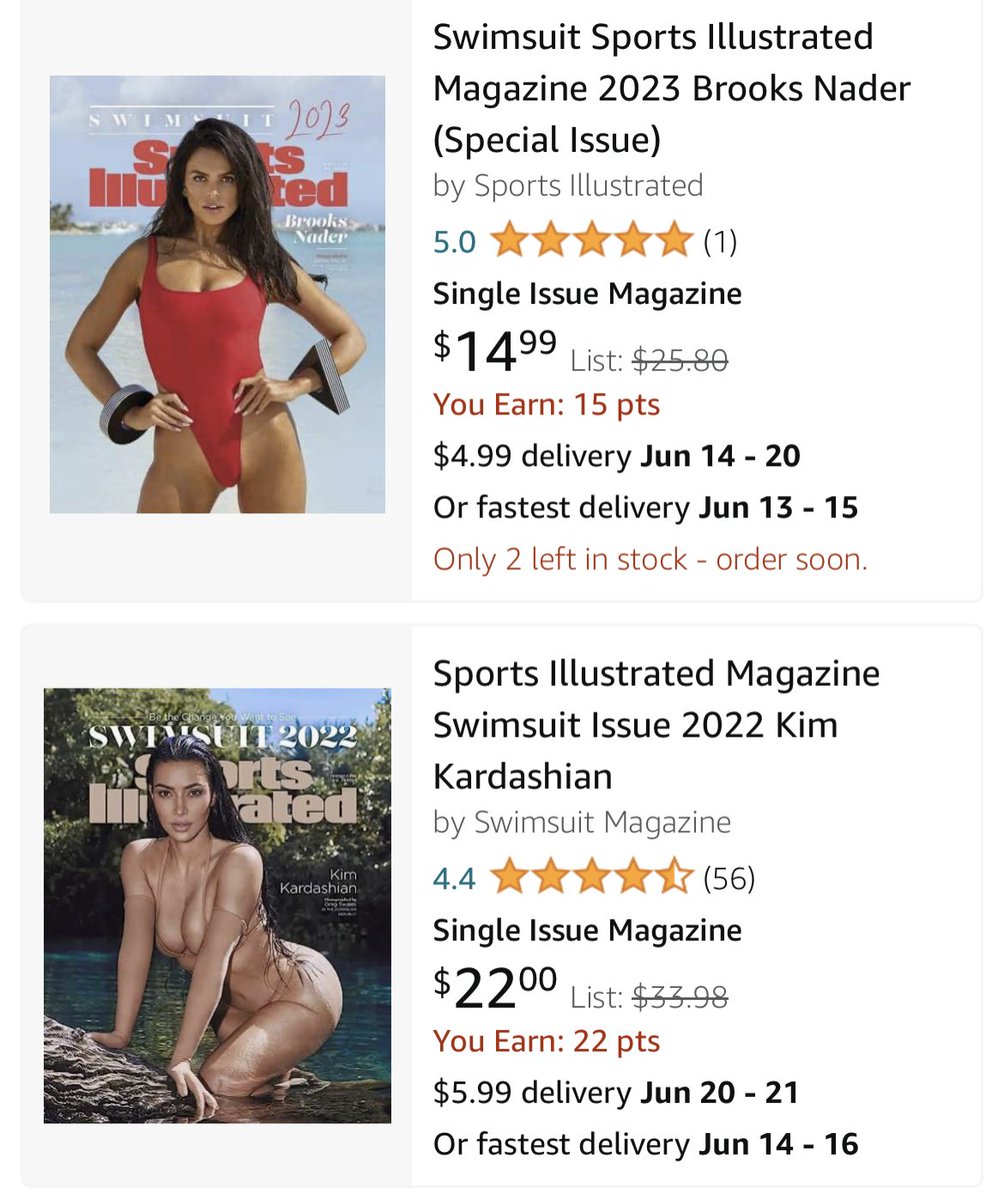The image size is (1004, 1200).
Task: View the (1) review count link
Action: click(720, 242)
